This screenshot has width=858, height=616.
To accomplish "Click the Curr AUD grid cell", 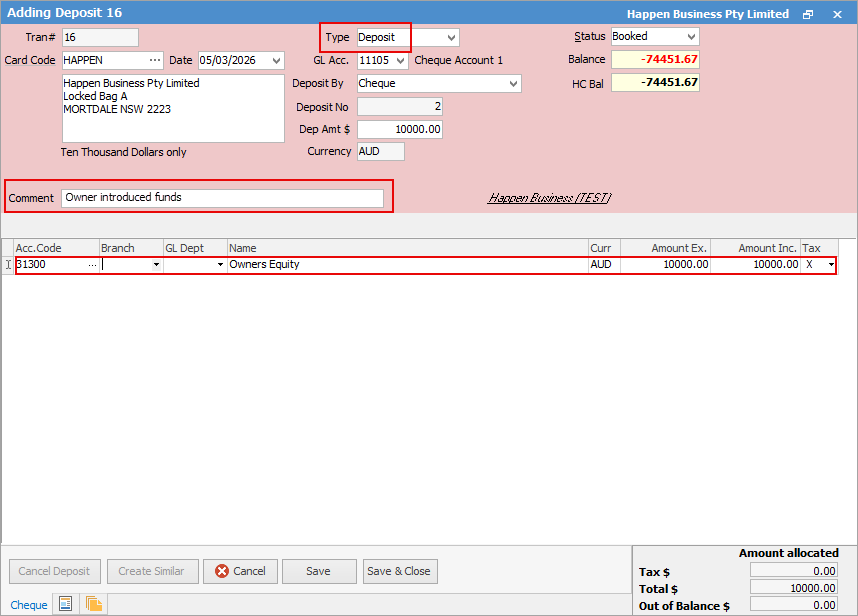I will [605, 265].
